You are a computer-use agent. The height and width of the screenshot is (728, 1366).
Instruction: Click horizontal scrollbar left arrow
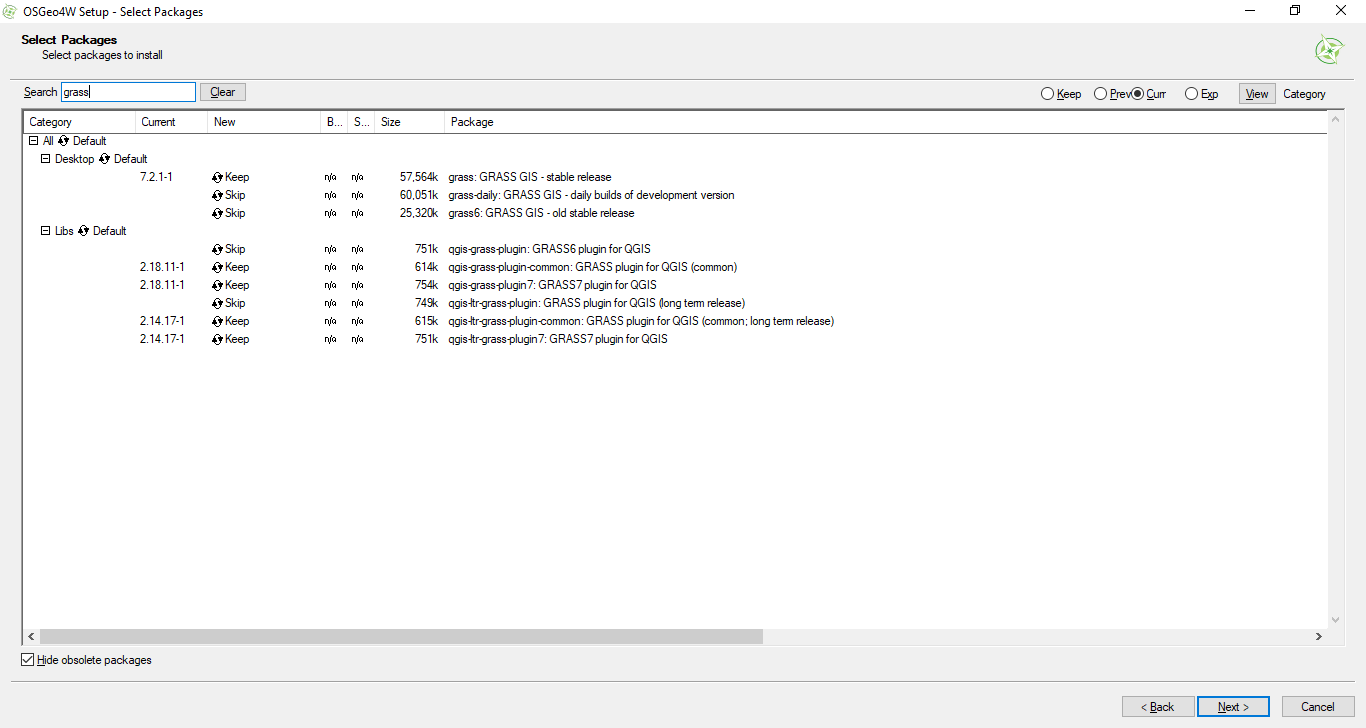point(31,636)
